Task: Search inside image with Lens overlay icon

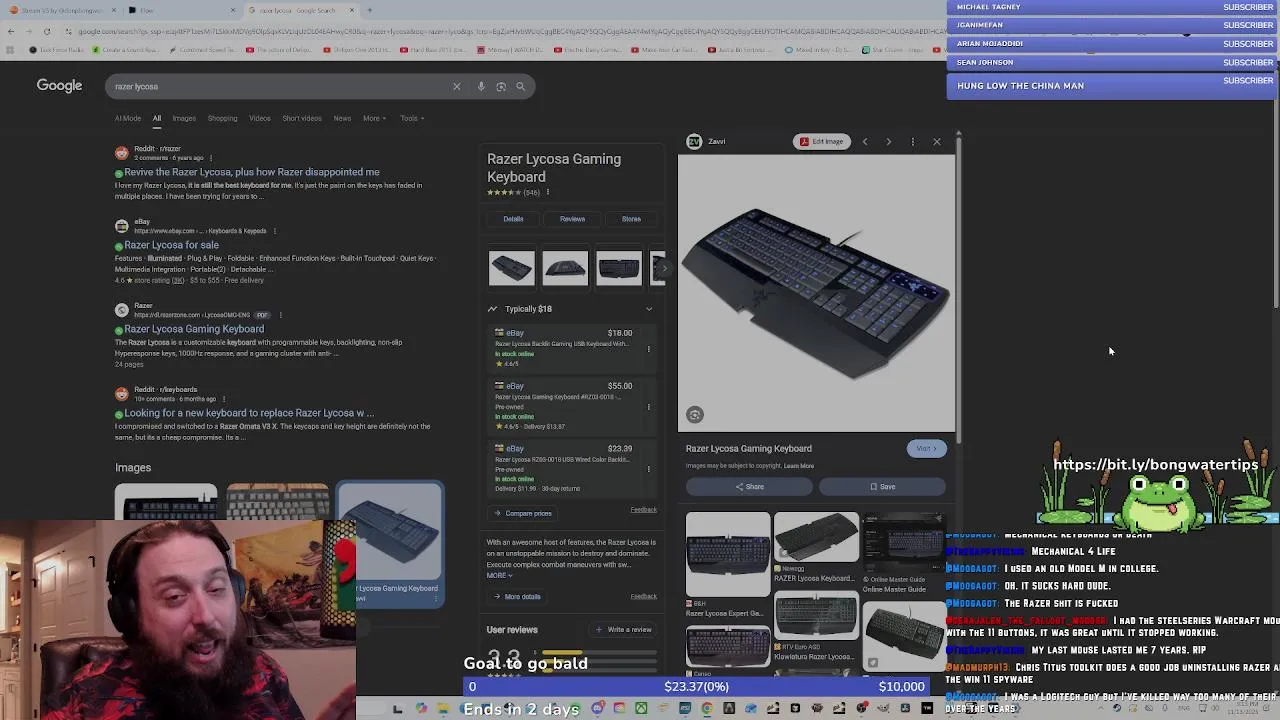Action: [x=695, y=415]
